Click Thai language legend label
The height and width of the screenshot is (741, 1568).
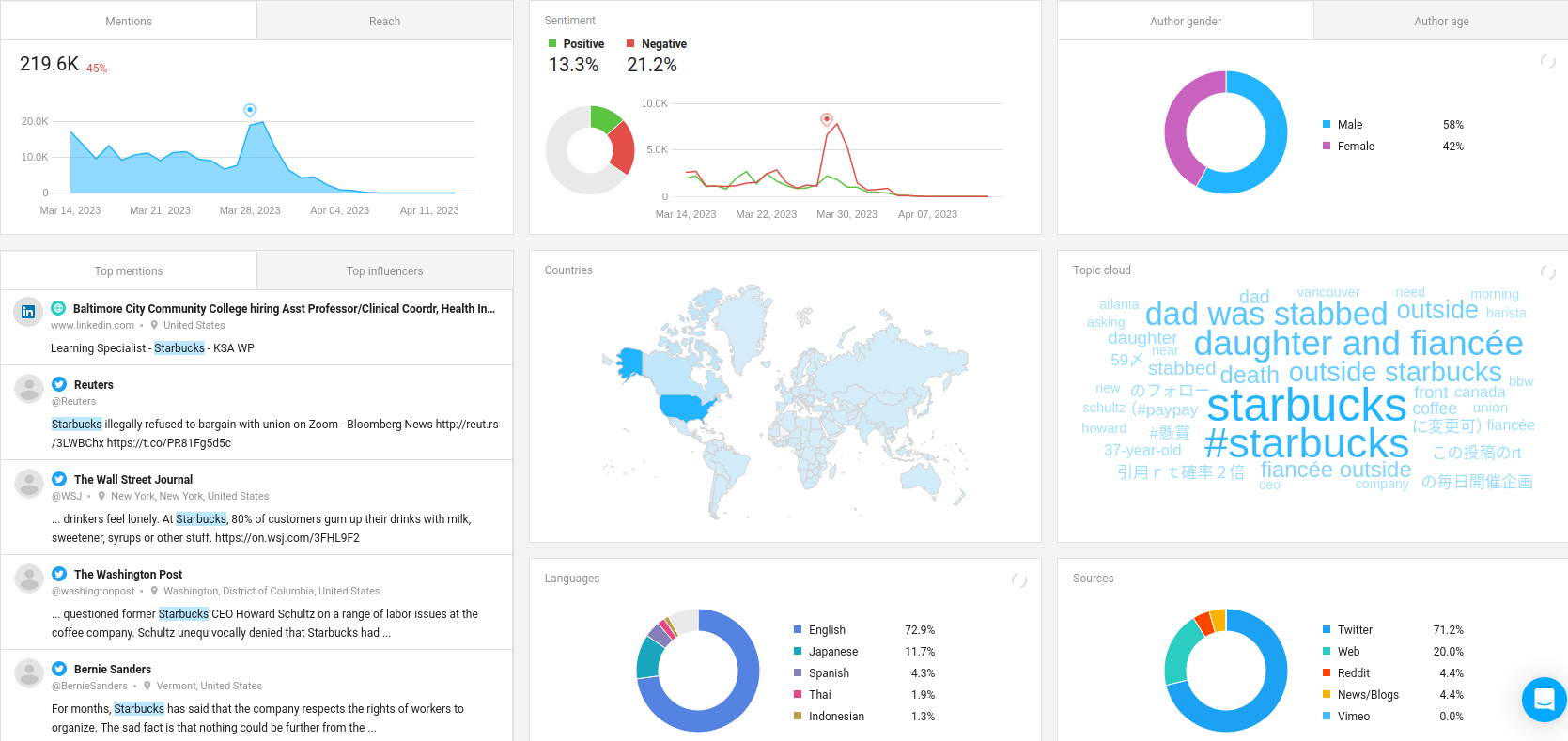pos(820,694)
